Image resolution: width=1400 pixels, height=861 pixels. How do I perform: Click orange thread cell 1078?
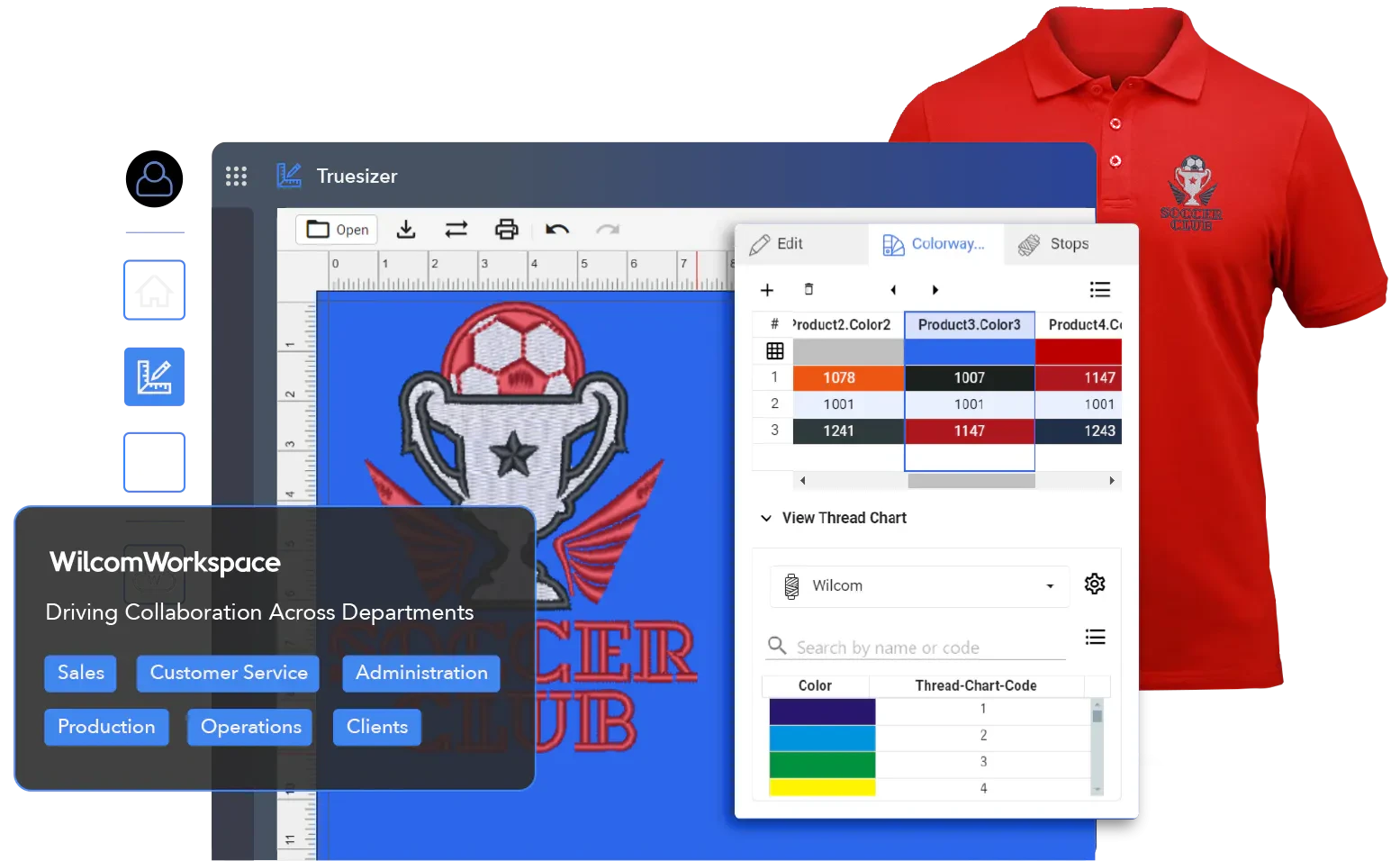point(848,377)
